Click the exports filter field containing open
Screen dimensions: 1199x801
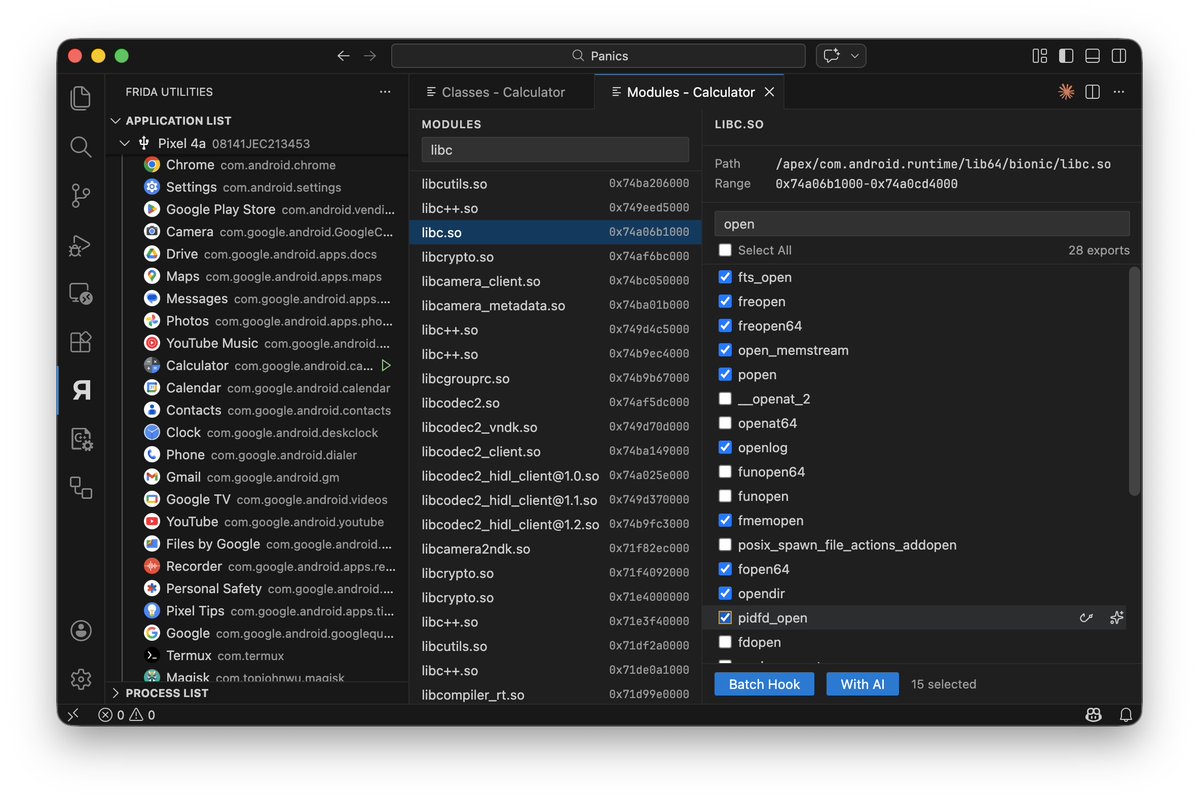tap(921, 224)
